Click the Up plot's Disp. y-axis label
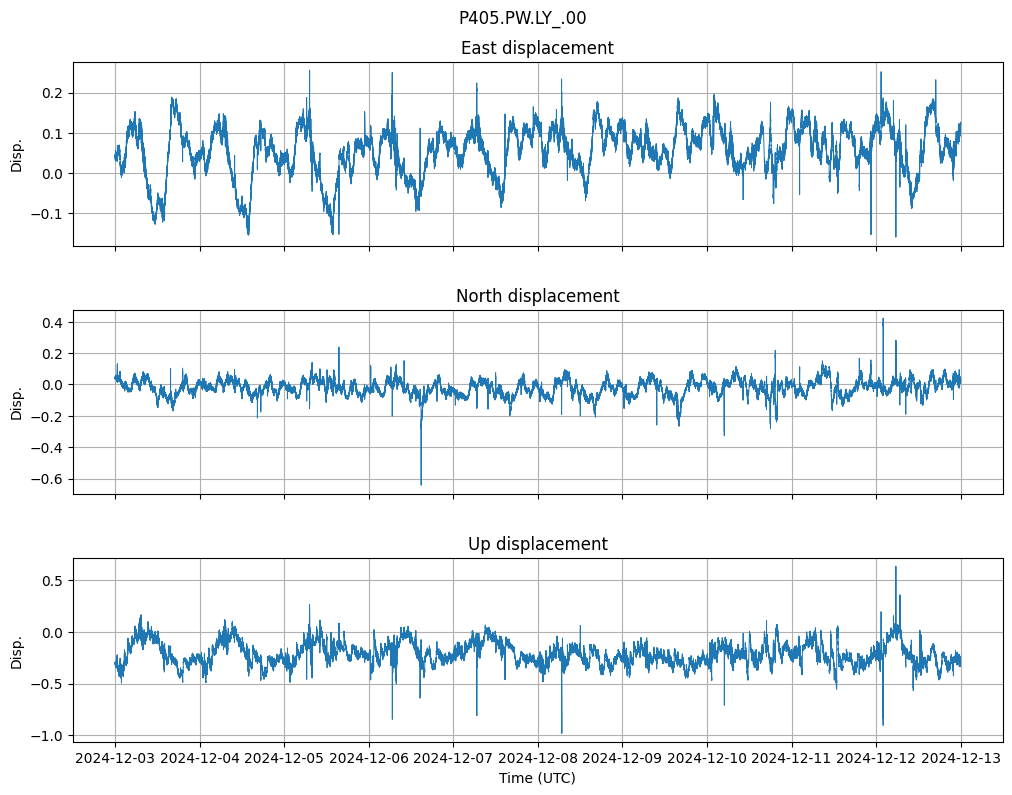Image resolution: width=1012 pixels, height=795 pixels. 17,650
